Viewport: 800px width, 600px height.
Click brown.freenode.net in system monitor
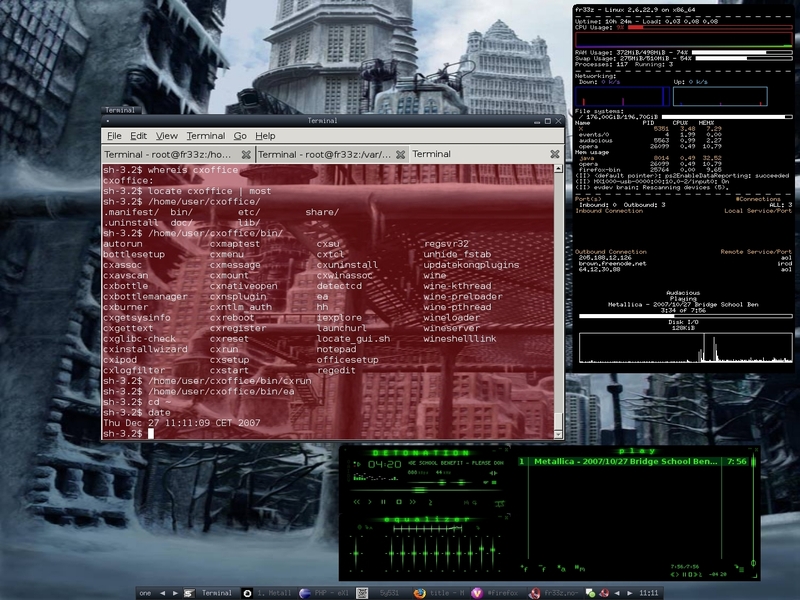612,264
